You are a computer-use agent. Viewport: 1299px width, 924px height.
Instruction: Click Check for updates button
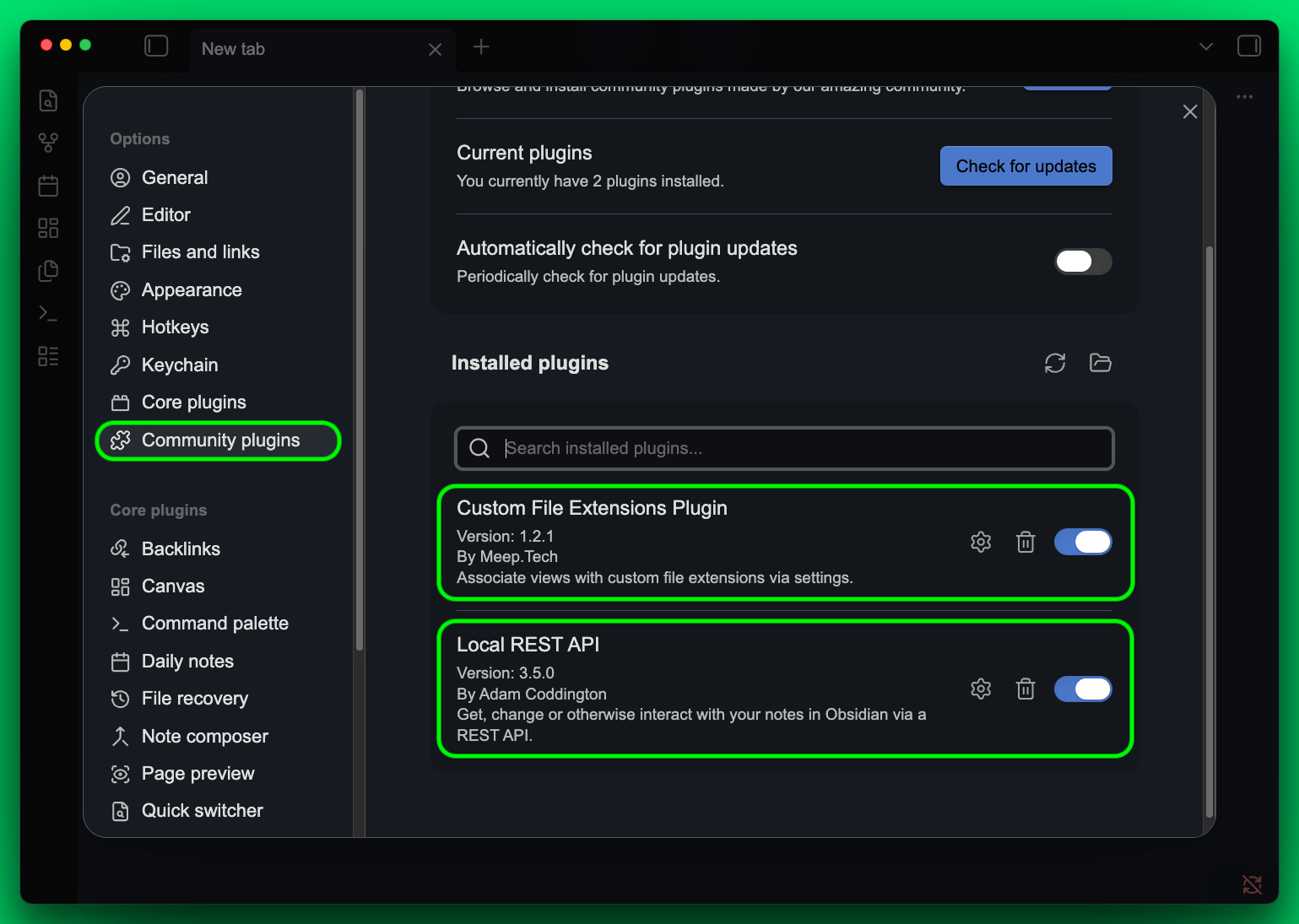tap(1026, 166)
